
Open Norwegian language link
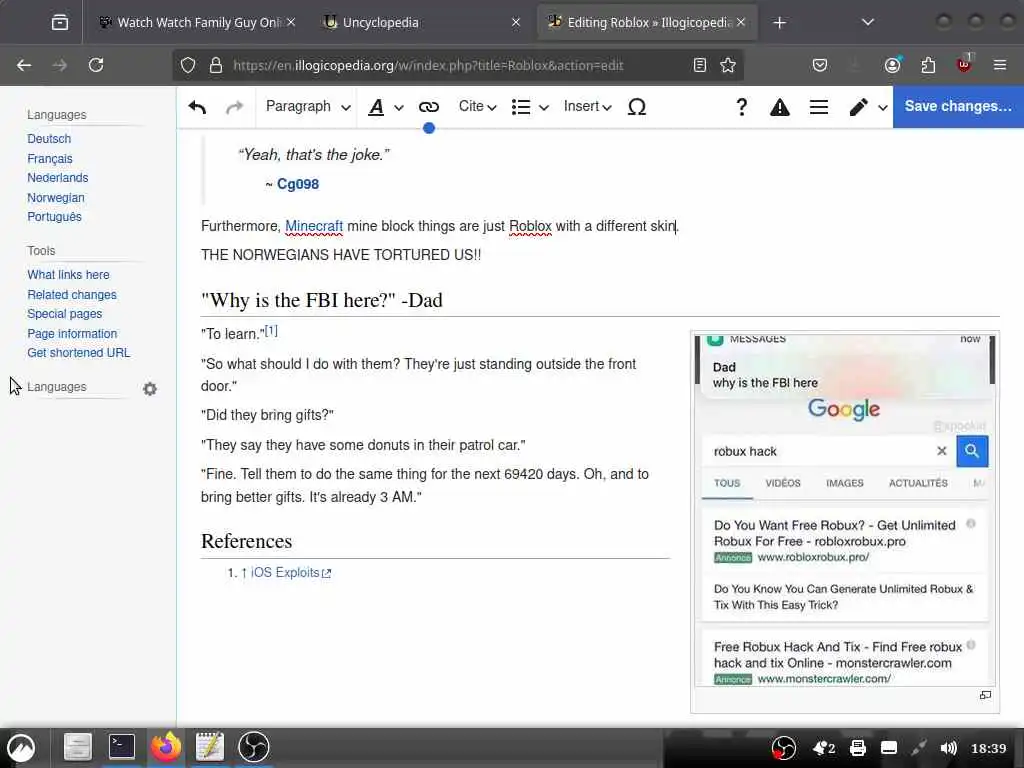[x=56, y=197]
